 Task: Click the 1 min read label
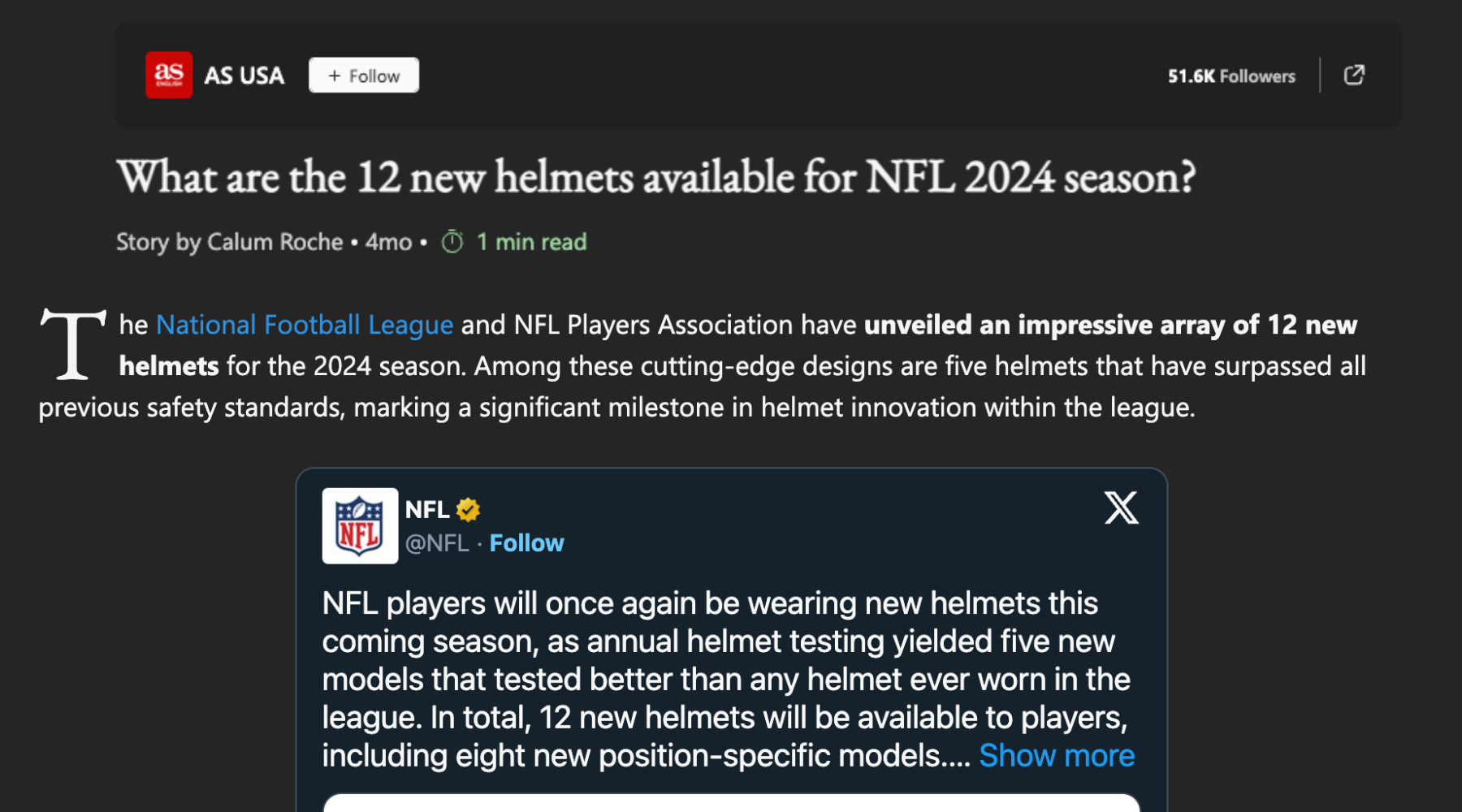[x=531, y=241]
